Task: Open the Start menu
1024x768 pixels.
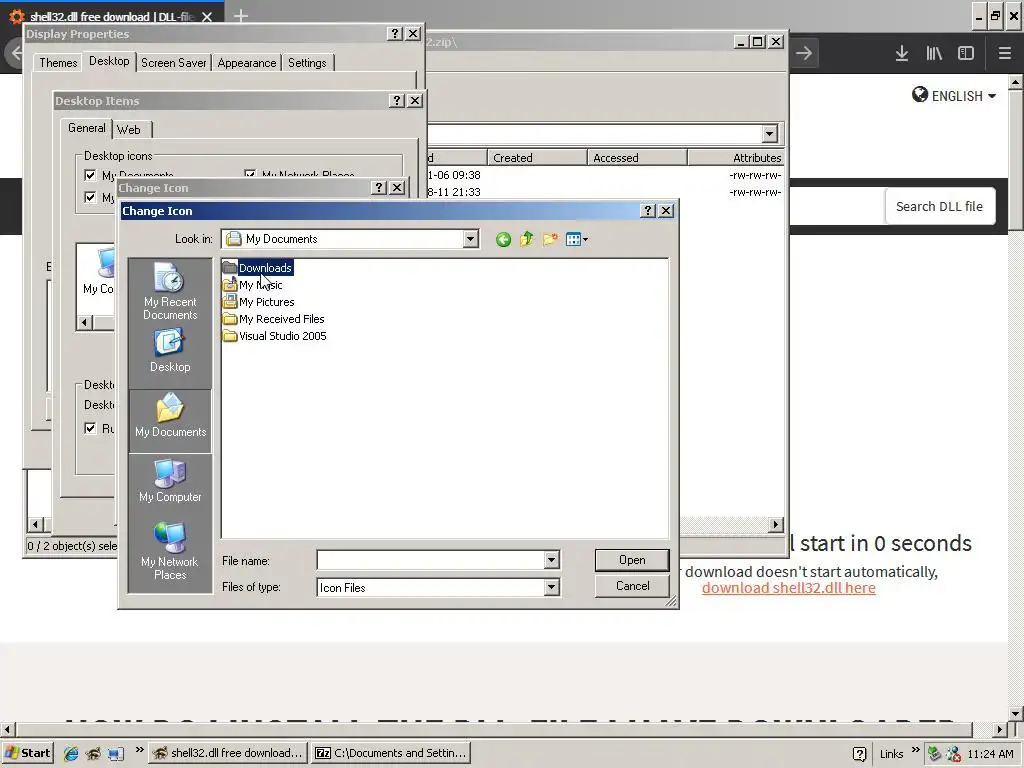Action: click(x=28, y=753)
